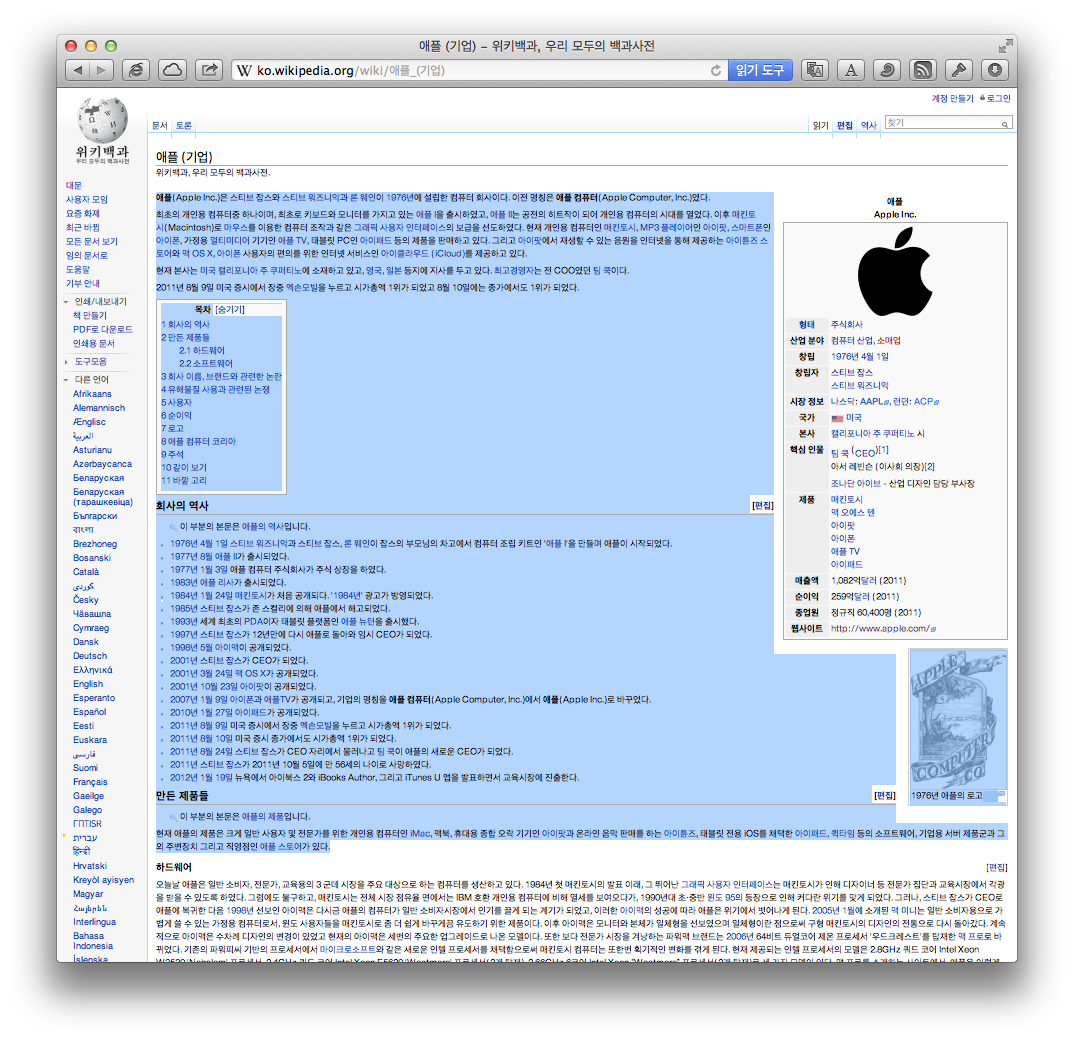Screen dimensions: 1074x1041
Task: Open 대문 in the sidebar
Action: (73, 186)
